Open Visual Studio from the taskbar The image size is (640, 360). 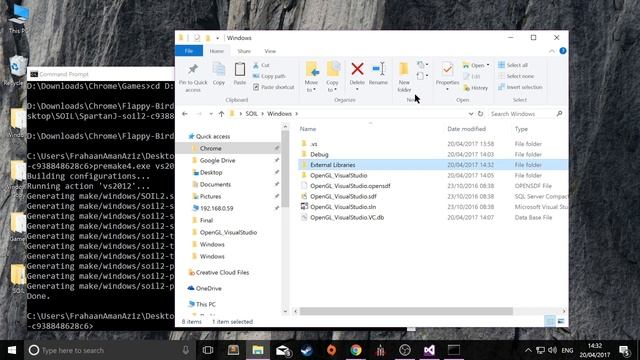pyautogui.click(x=429, y=350)
